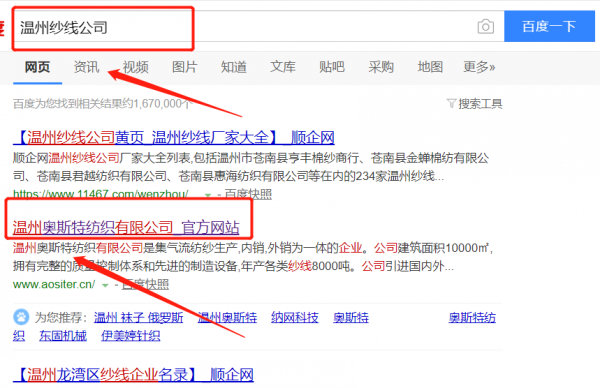This screenshot has width=600, height=388.
Task: Click the camera image search icon
Action: click(486, 26)
